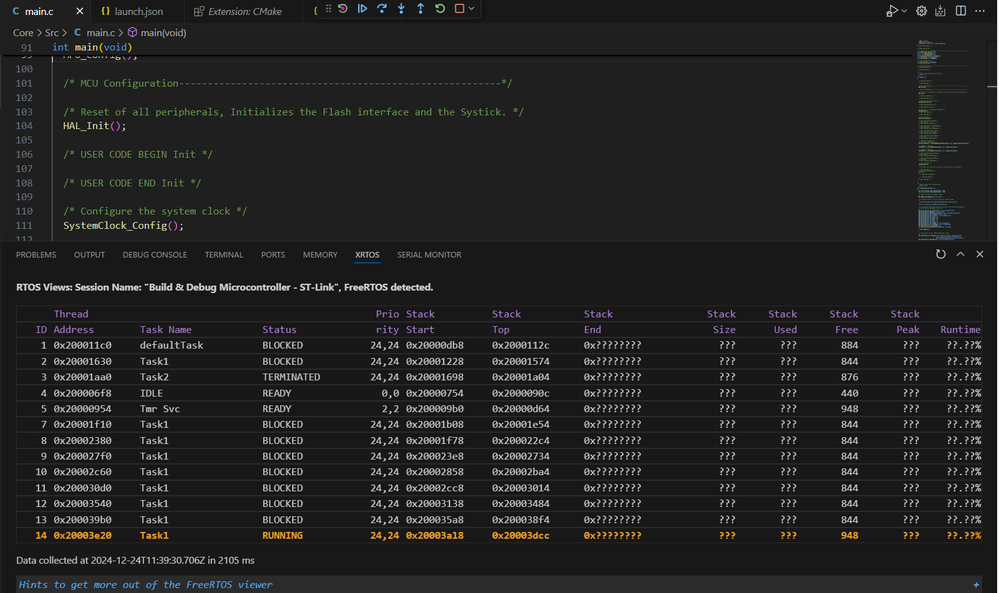Click the RUNNING status cell
The height and width of the screenshot is (593, 999).
point(282,536)
